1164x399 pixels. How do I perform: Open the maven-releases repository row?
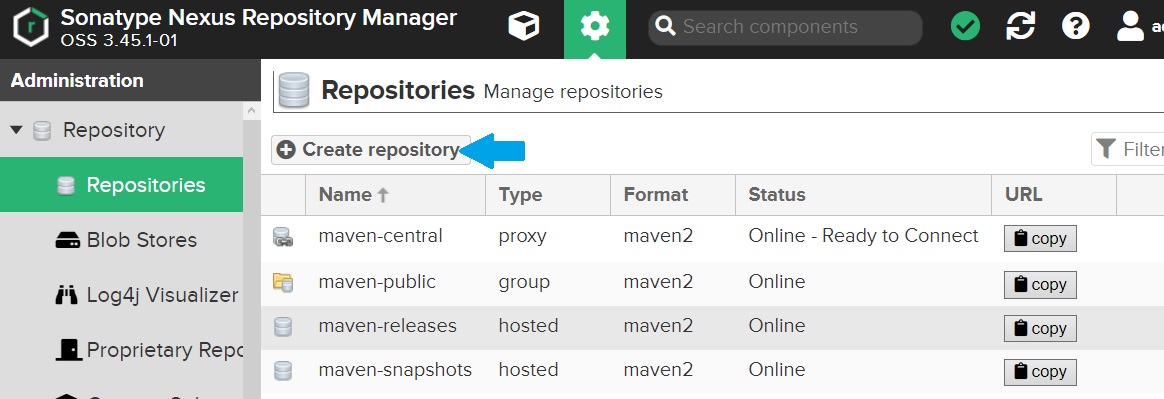(x=713, y=327)
